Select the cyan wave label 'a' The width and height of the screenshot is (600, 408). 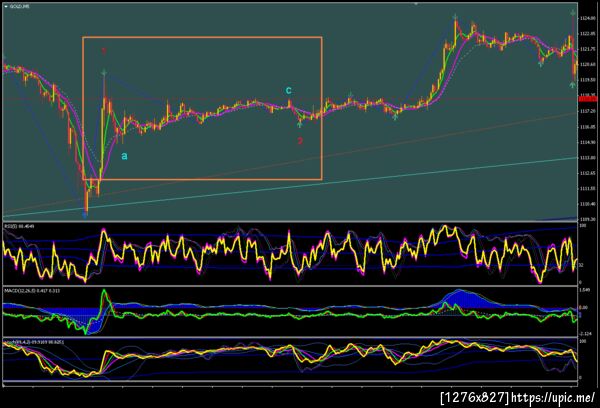(124, 156)
